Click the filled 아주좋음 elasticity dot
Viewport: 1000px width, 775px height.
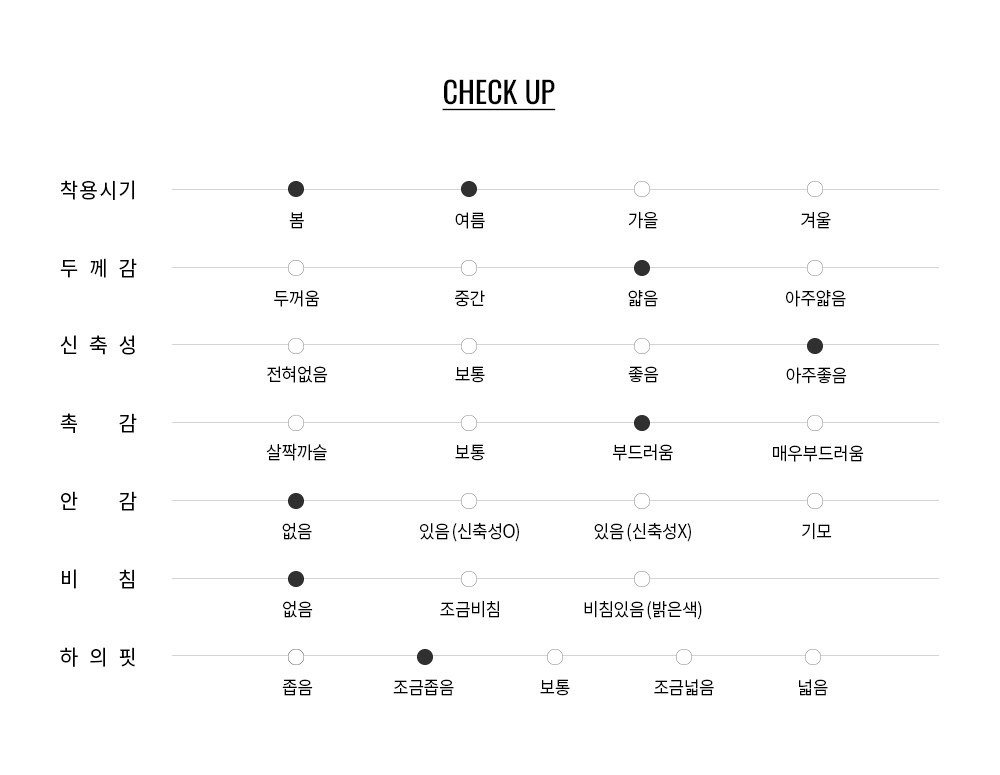coord(814,346)
